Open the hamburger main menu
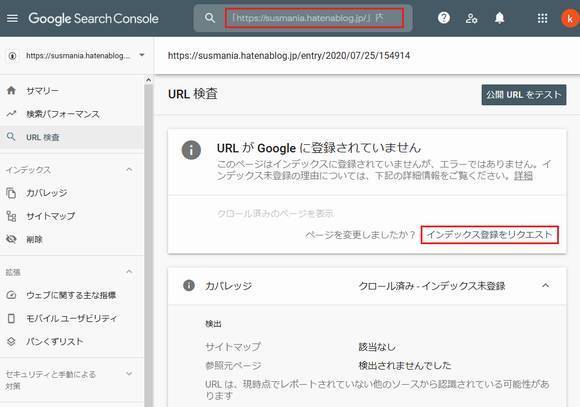The height and width of the screenshot is (407, 580). (12, 18)
